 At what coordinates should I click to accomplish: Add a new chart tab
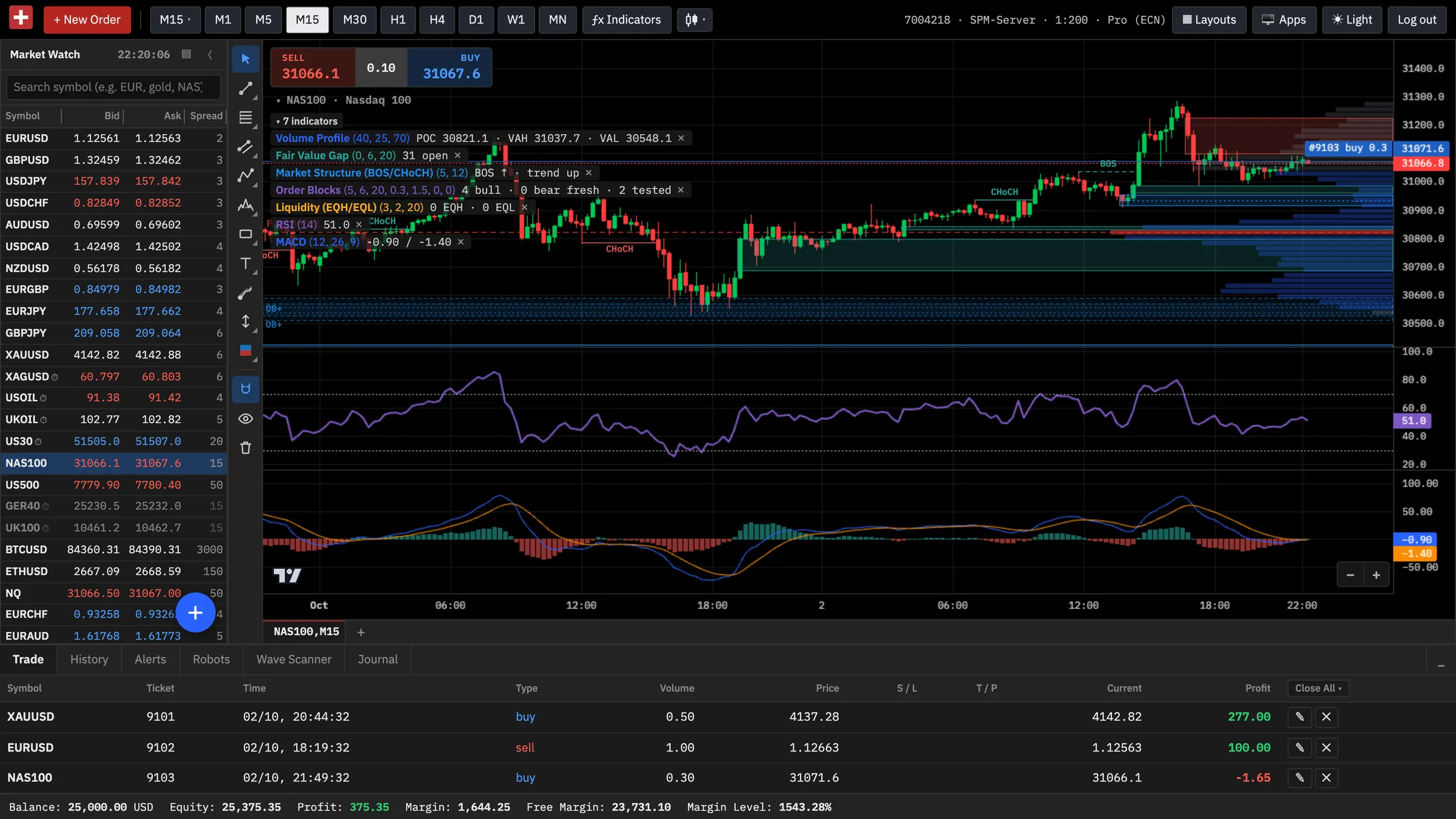(x=361, y=632)
